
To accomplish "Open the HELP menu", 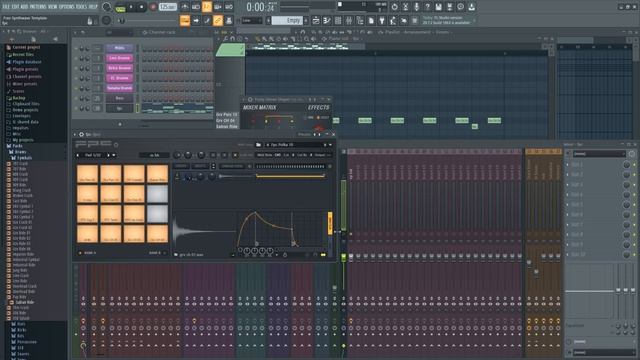I will click(93, 7).
